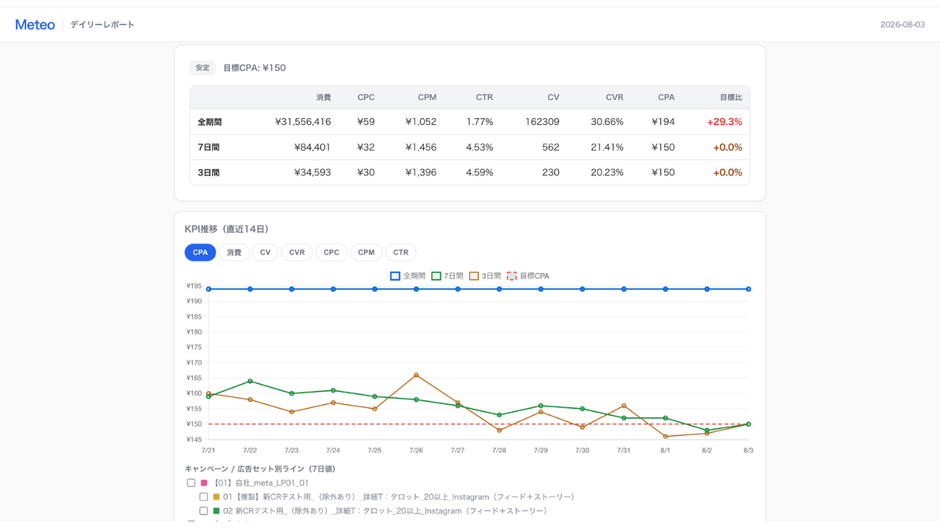Click the 162309 CV value
The image size is (940, 528).
(x=542, y=122)
